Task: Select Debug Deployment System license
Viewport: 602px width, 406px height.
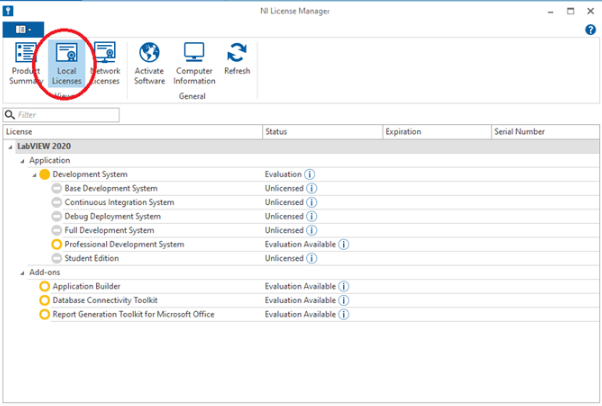Action: 112,216
